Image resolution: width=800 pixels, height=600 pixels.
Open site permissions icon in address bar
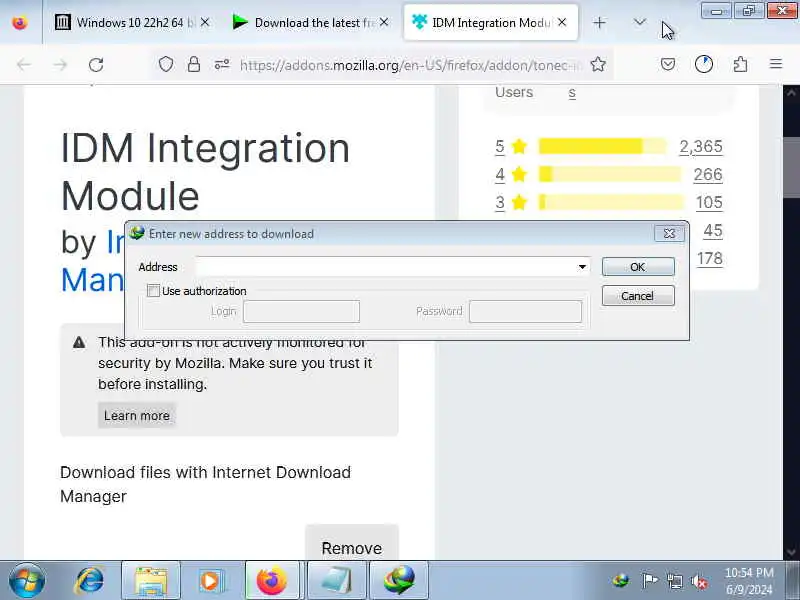point(222,65)
